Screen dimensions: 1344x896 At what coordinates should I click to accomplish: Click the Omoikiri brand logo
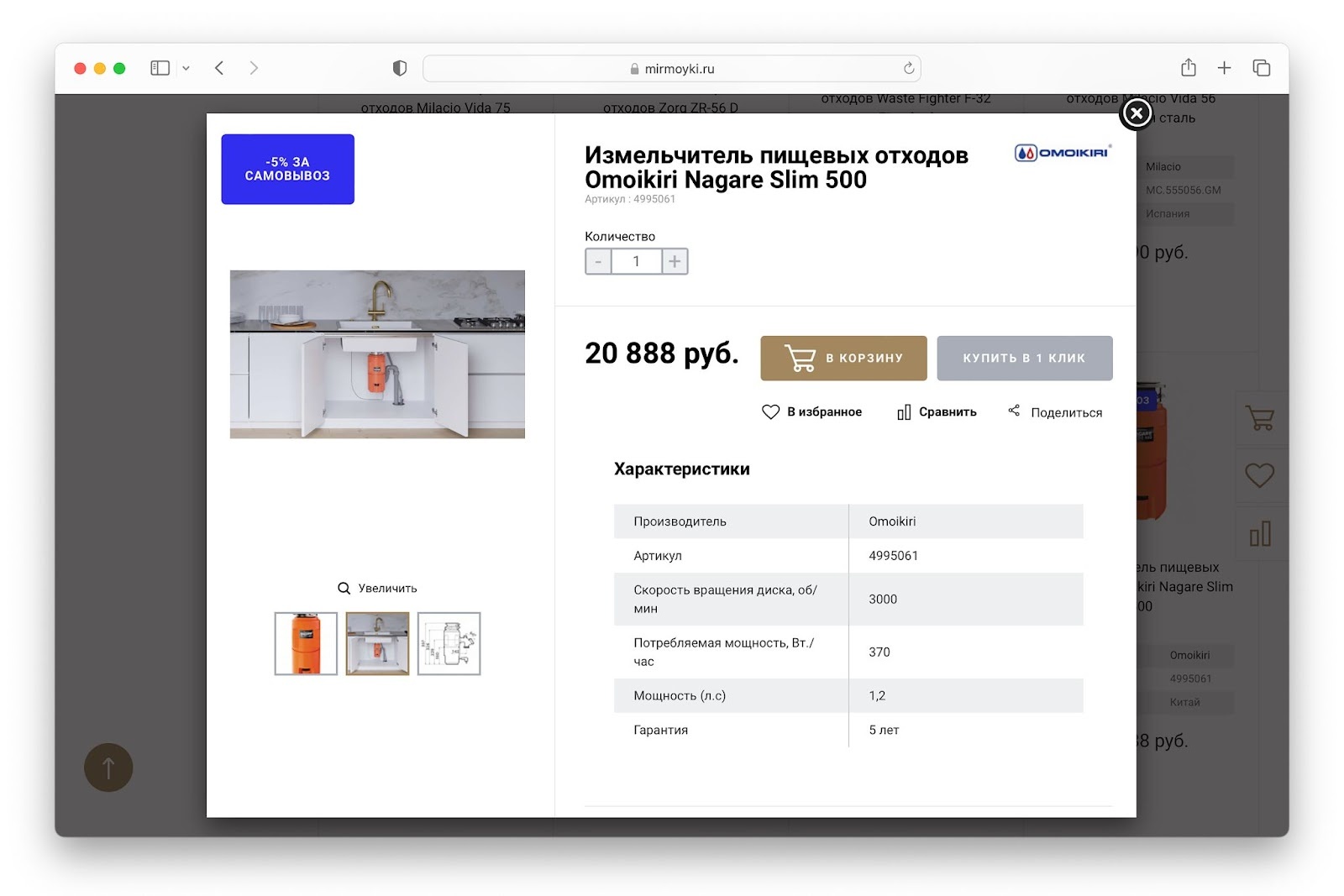pyautogui.click(x=1063, y=152)
